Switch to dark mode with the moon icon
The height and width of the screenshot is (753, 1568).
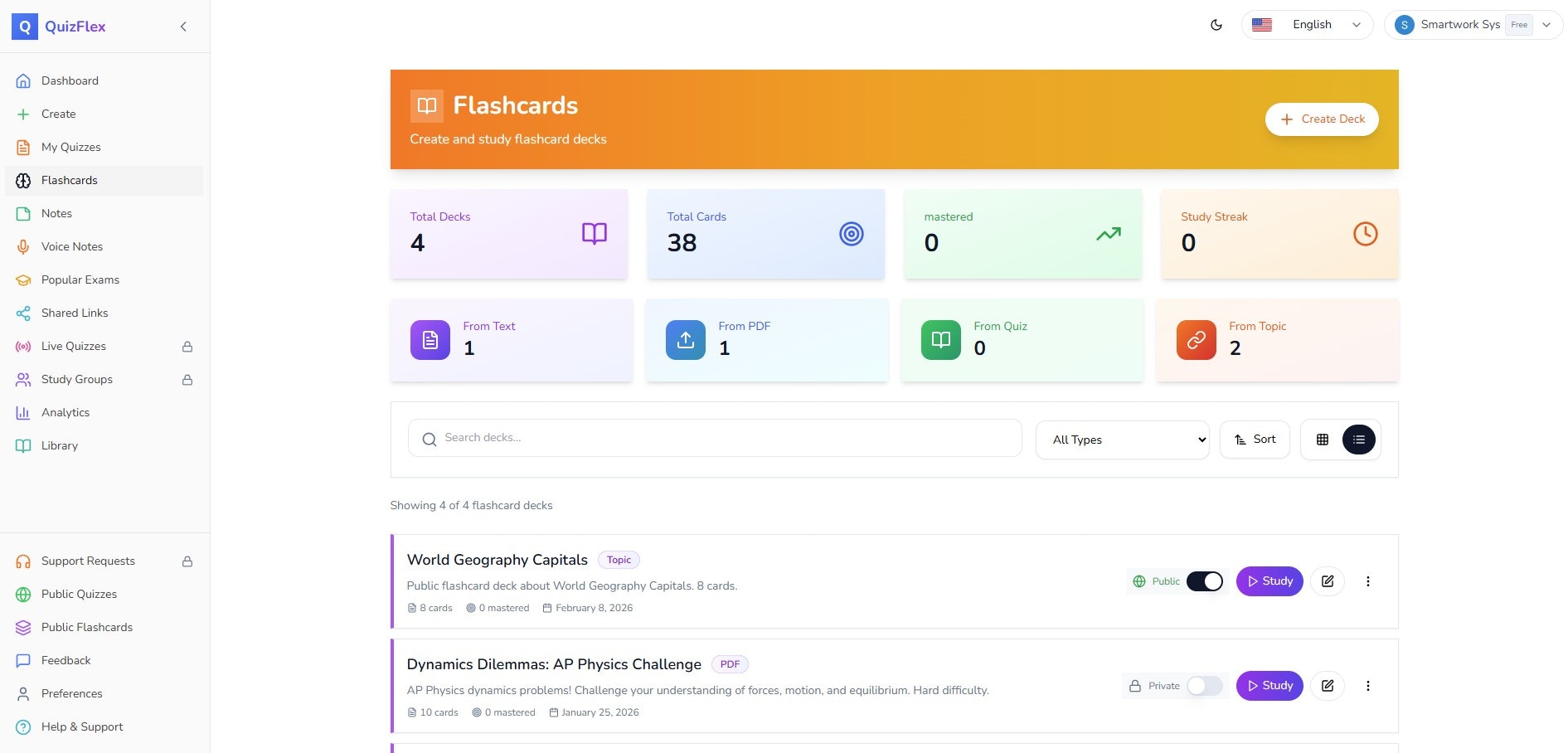(1216, 24)
